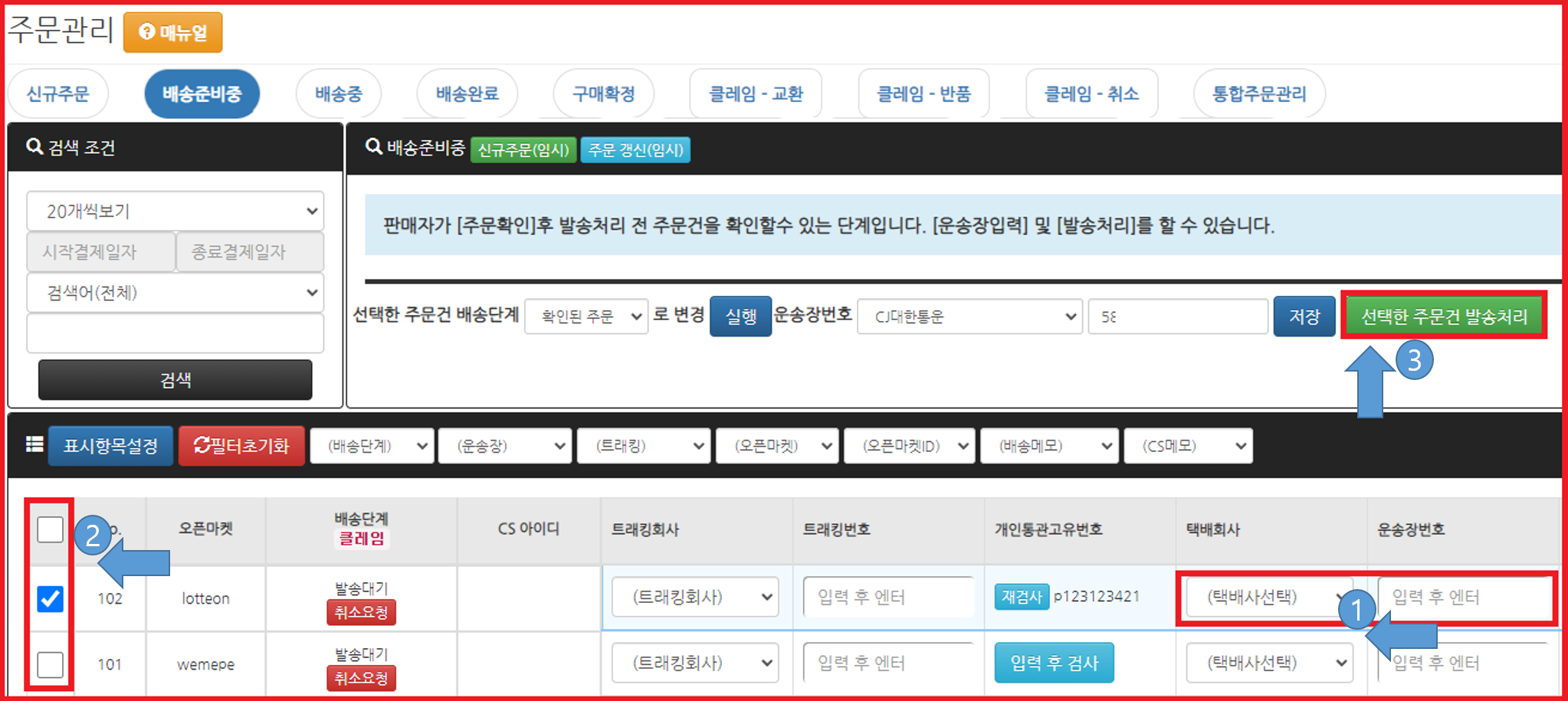Click the 운송장번호 input for order 102
Image resolution: width=1568 pixels, height=701 pixels.
click(x=1464, y=597)
